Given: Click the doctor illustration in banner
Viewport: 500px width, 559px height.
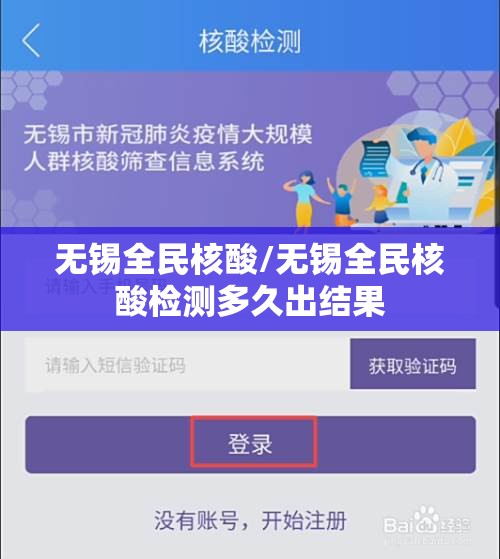Looking at the screenshot, I should [x=422, y=168].
